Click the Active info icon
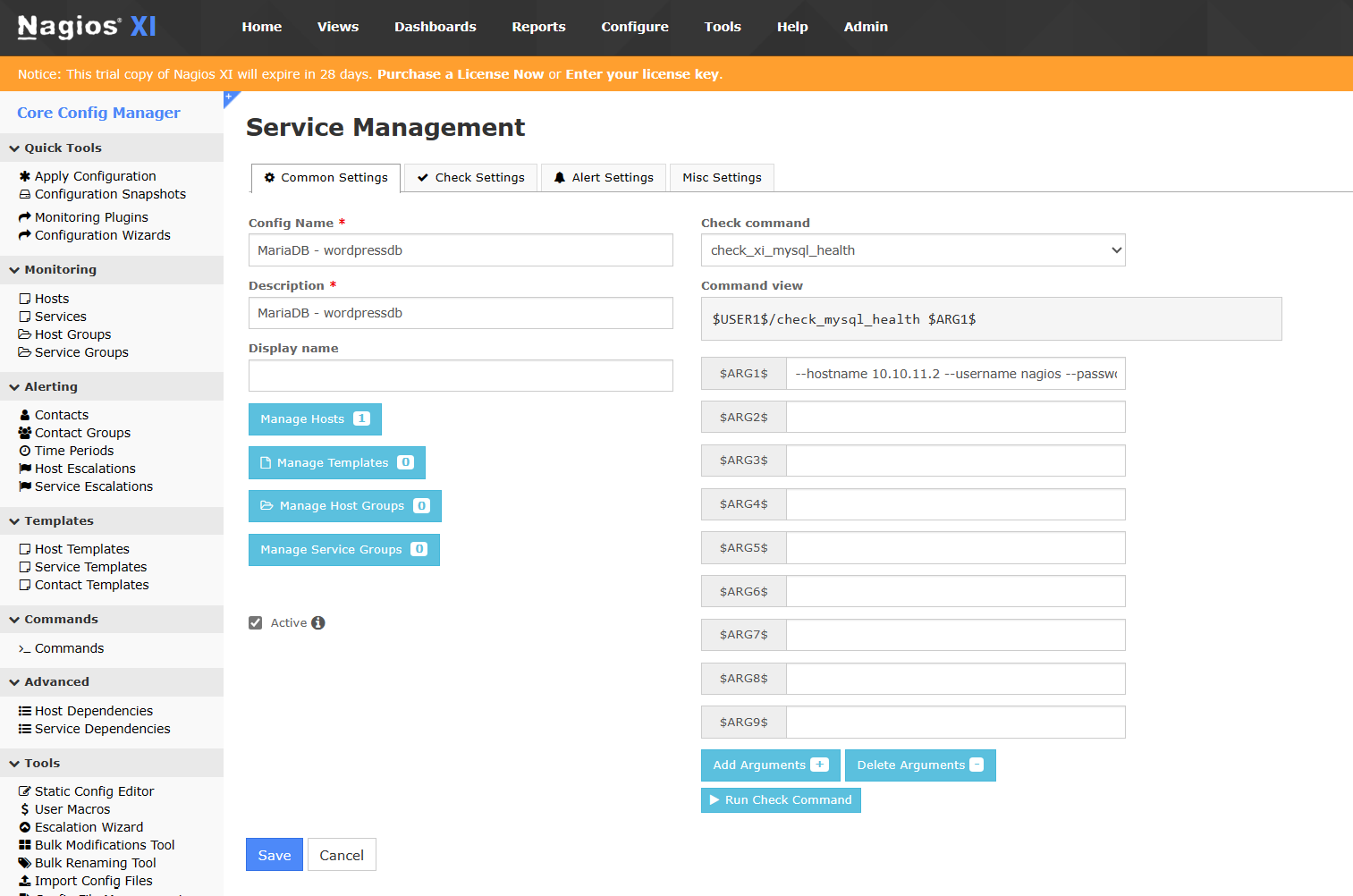 318,623
